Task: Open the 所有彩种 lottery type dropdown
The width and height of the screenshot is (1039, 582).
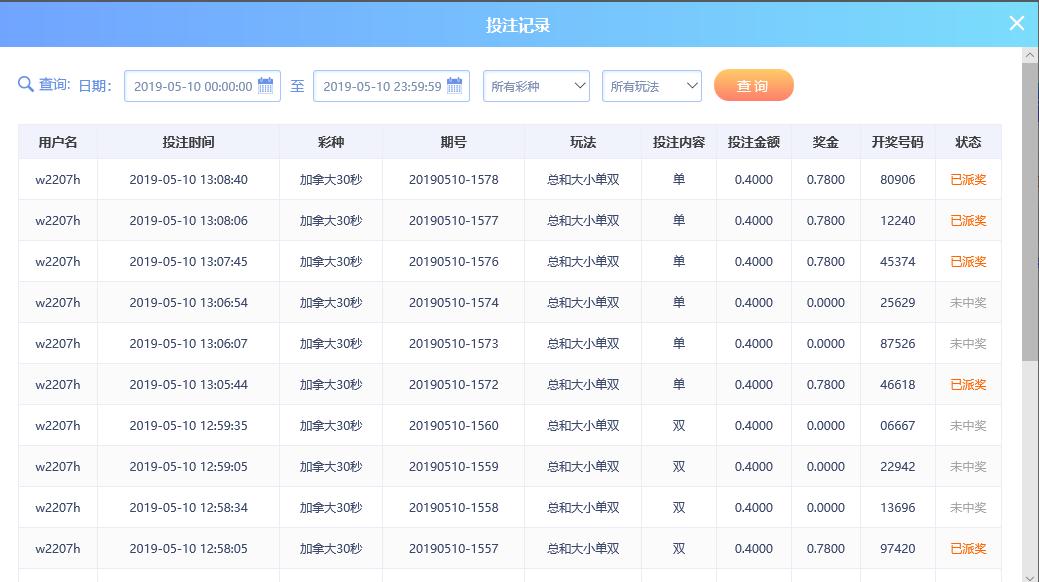Action: tap(537, 86)
